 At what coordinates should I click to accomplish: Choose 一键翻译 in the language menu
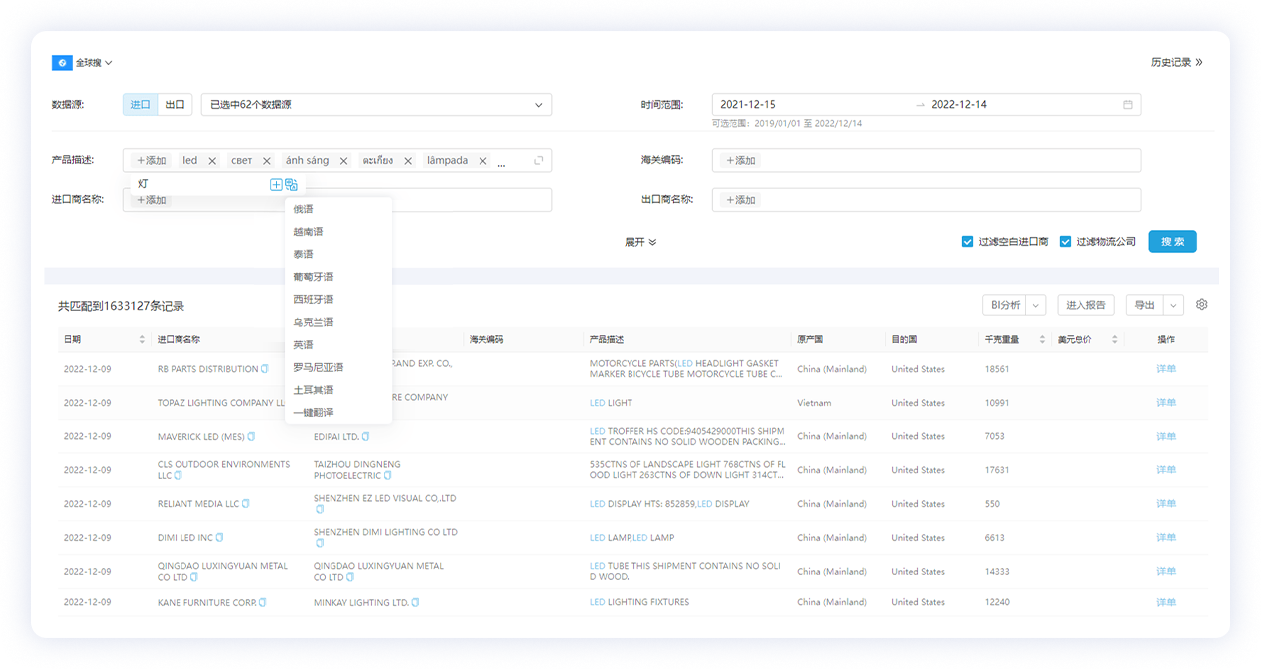click(x=313, y=412)
